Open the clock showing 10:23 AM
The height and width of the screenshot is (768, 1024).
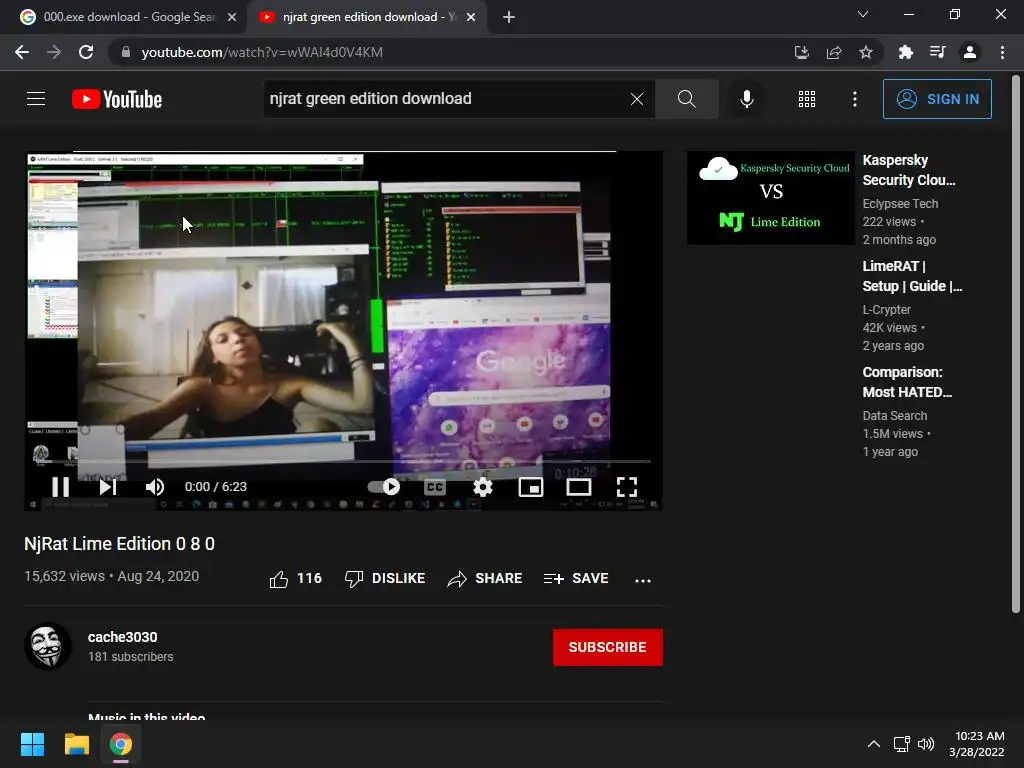click(x=976, y=744)
